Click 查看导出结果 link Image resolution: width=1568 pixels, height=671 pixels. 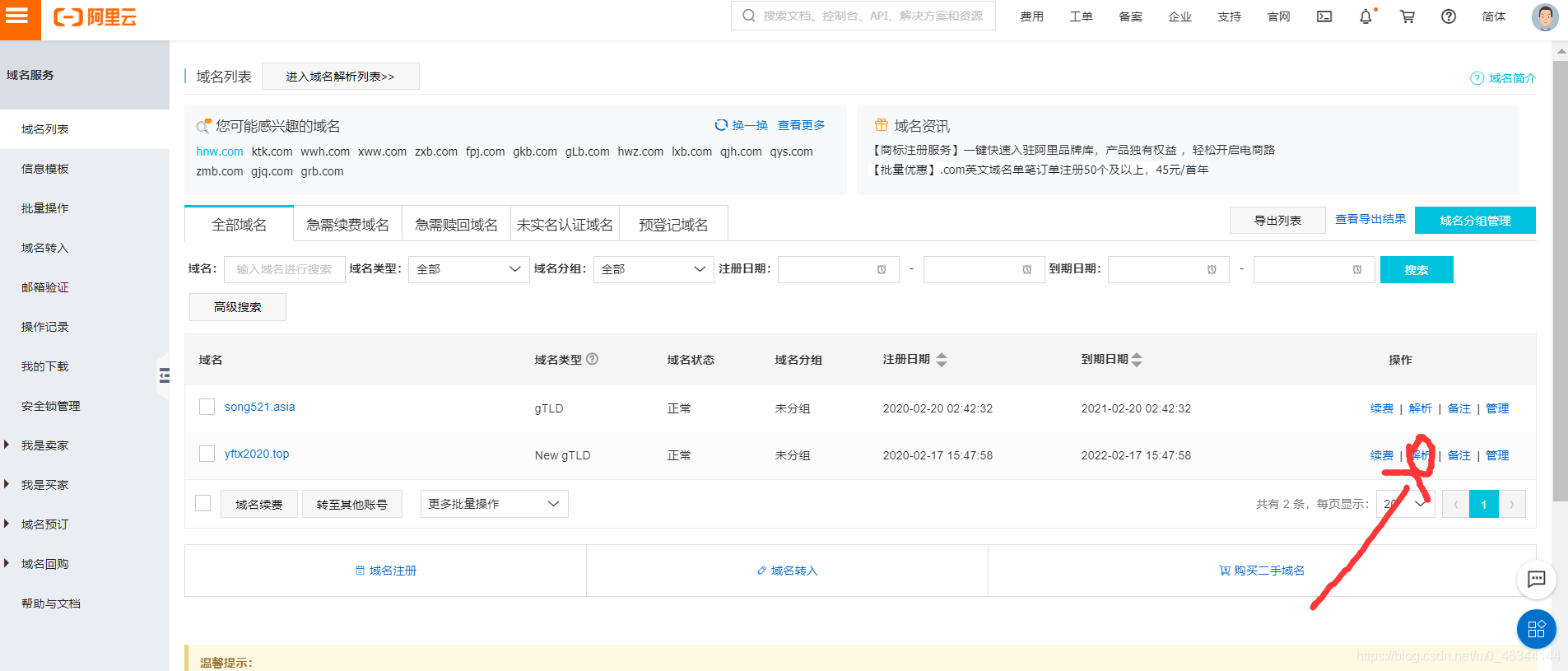pyautogui.click(x=1370, y=219)
